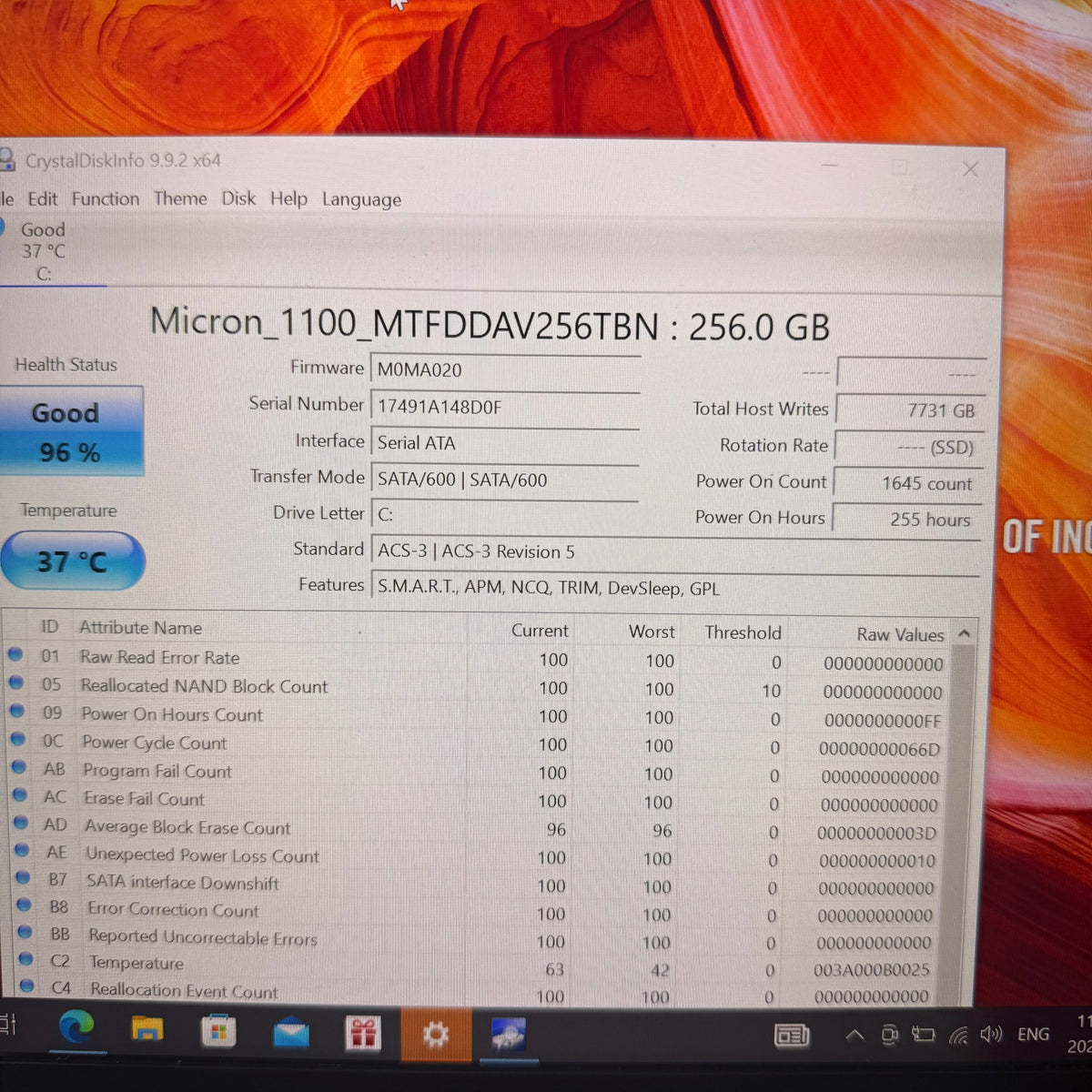Click the blue status dot for Raw Read Error Rate
Screen dimensions: 1092x1092
click(15, 653)
